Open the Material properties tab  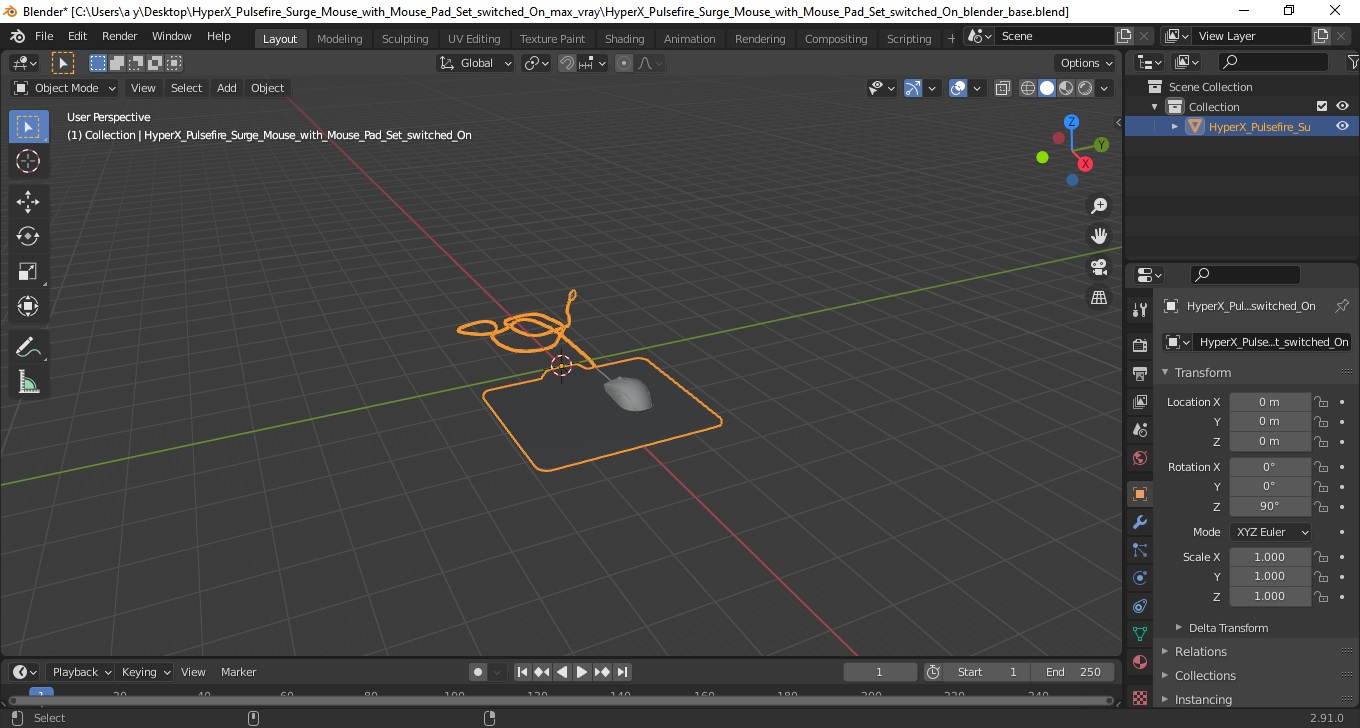tap(1139, 662)
